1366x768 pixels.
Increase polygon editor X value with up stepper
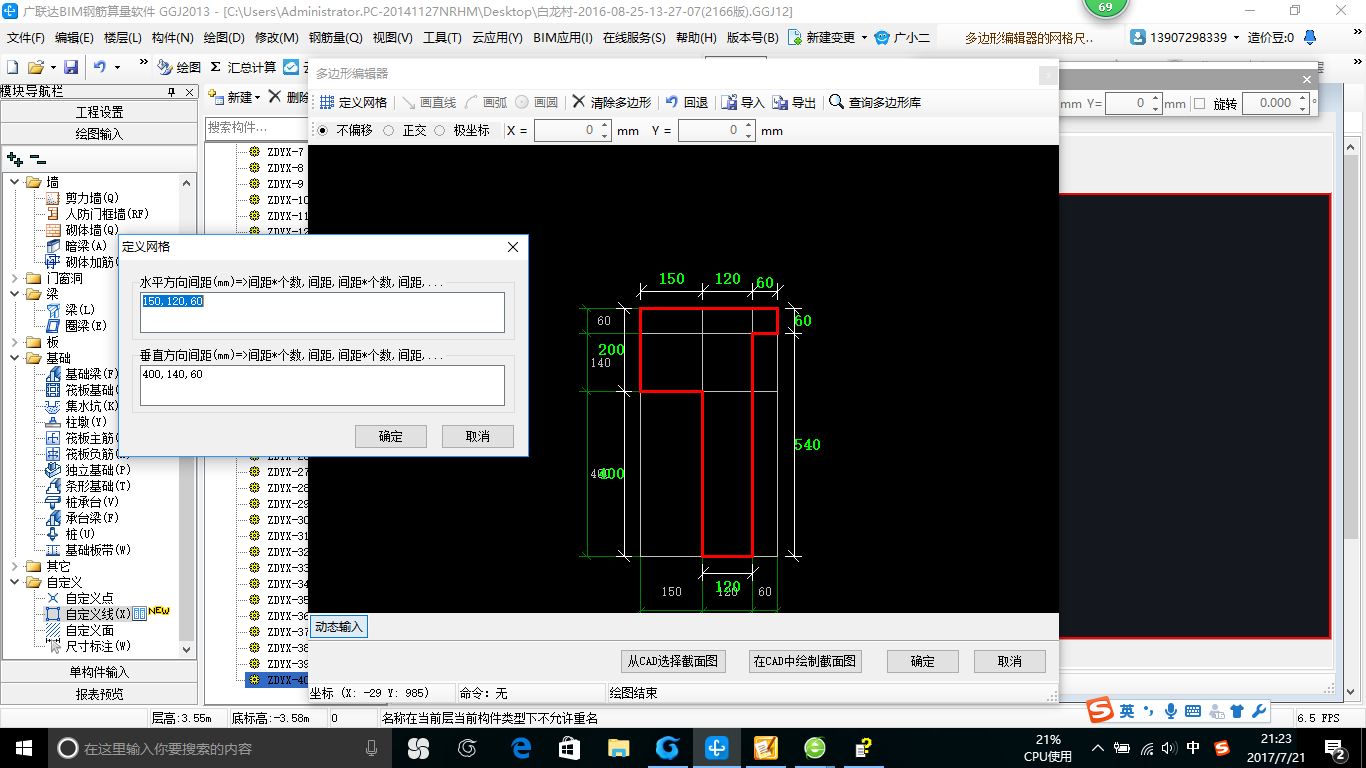pyautogui.click(x=605, y=126)
